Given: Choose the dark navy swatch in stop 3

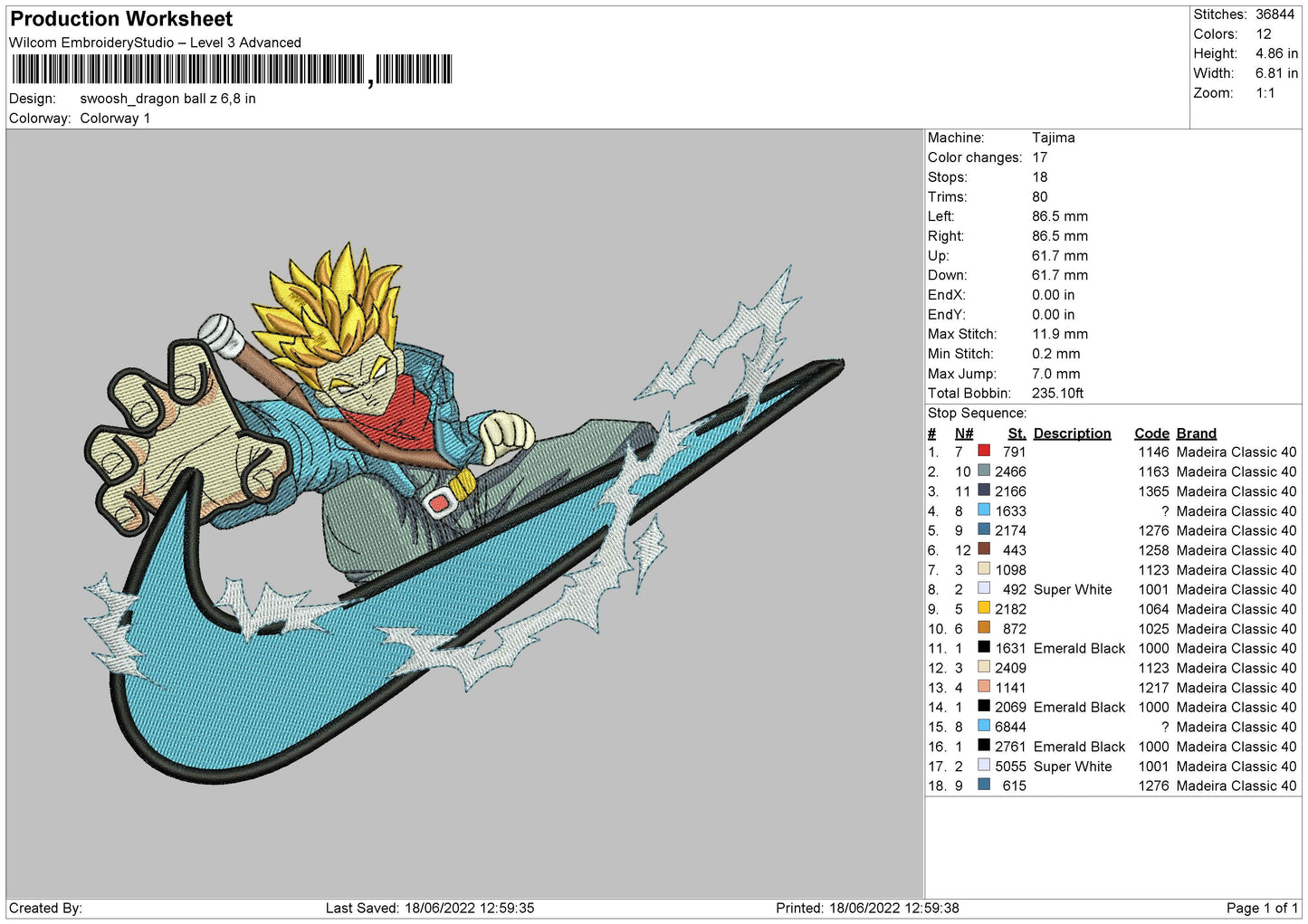Looking at the screenshot, I should point(984,491).
